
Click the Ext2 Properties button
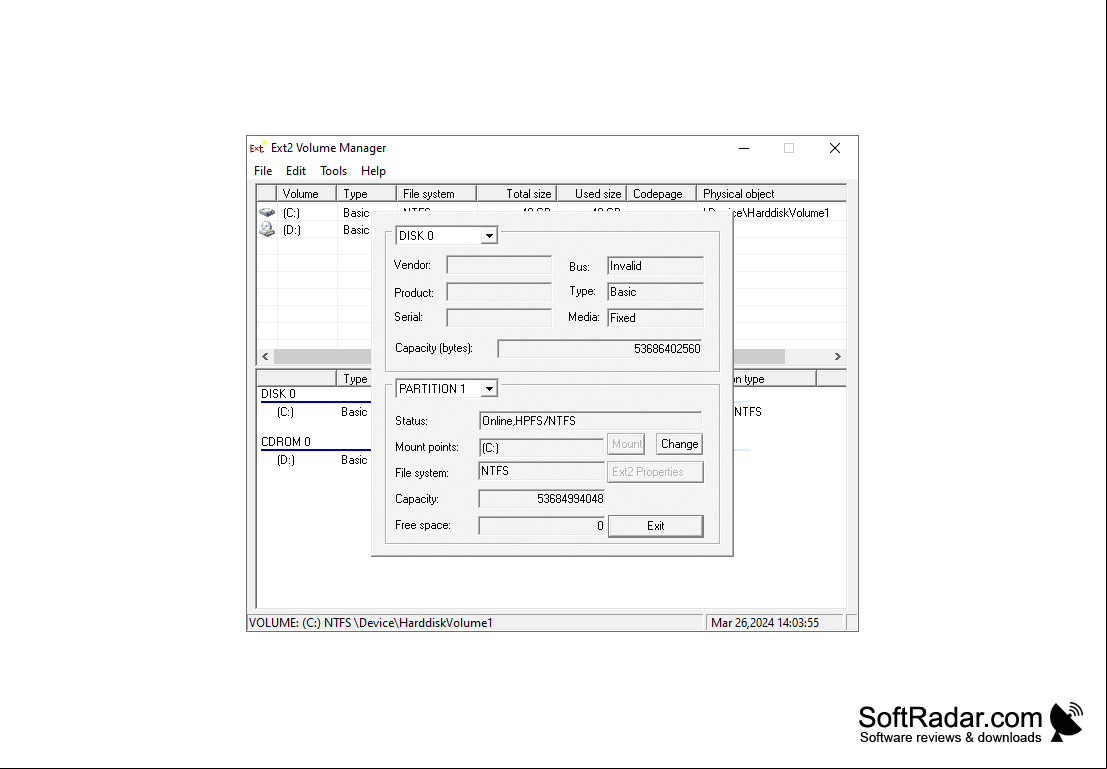click(655, 472)
